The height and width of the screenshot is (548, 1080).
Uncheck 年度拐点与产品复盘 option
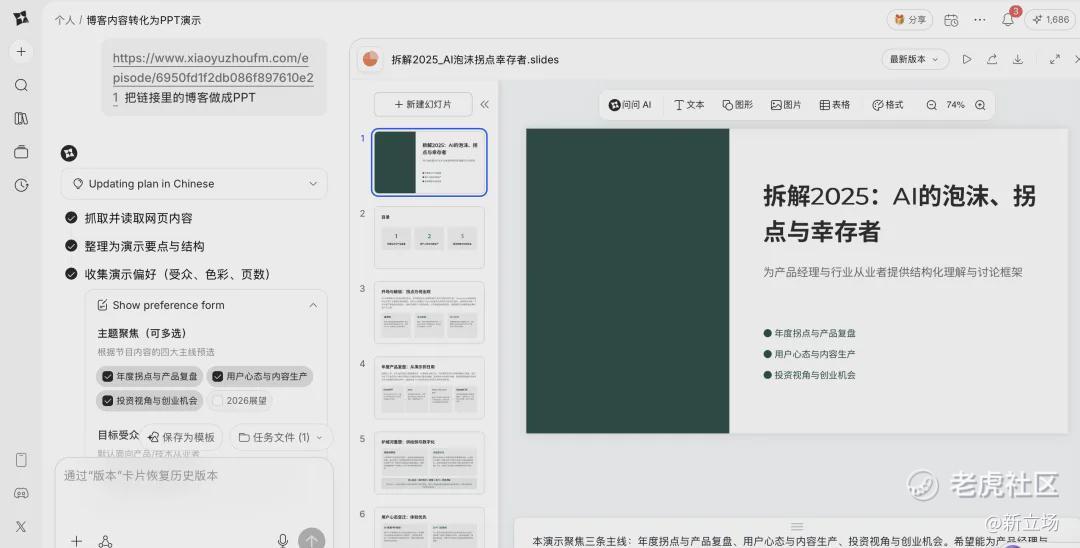click(107, 377)
